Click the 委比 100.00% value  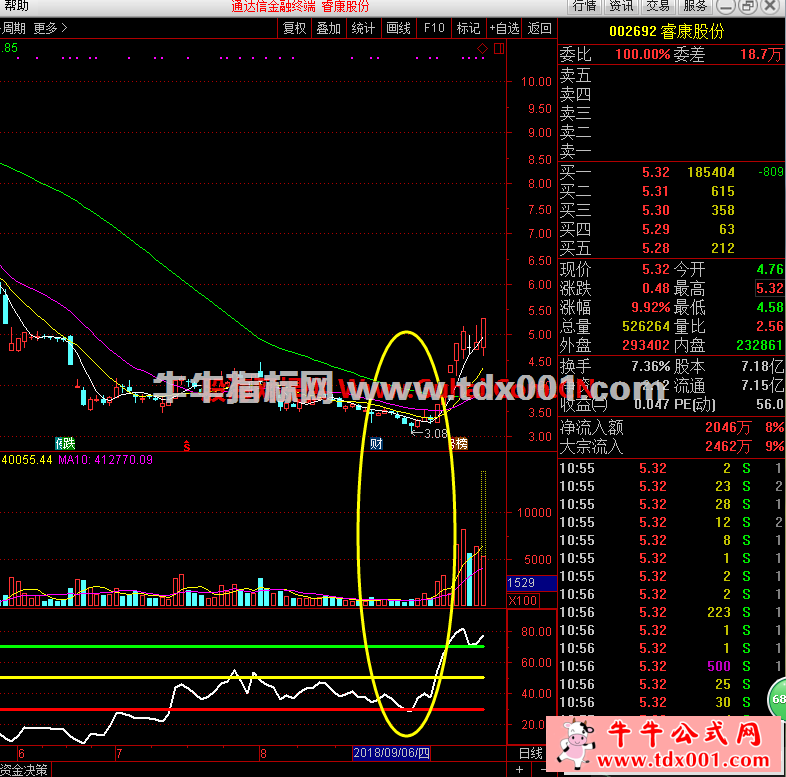[643, 54]
